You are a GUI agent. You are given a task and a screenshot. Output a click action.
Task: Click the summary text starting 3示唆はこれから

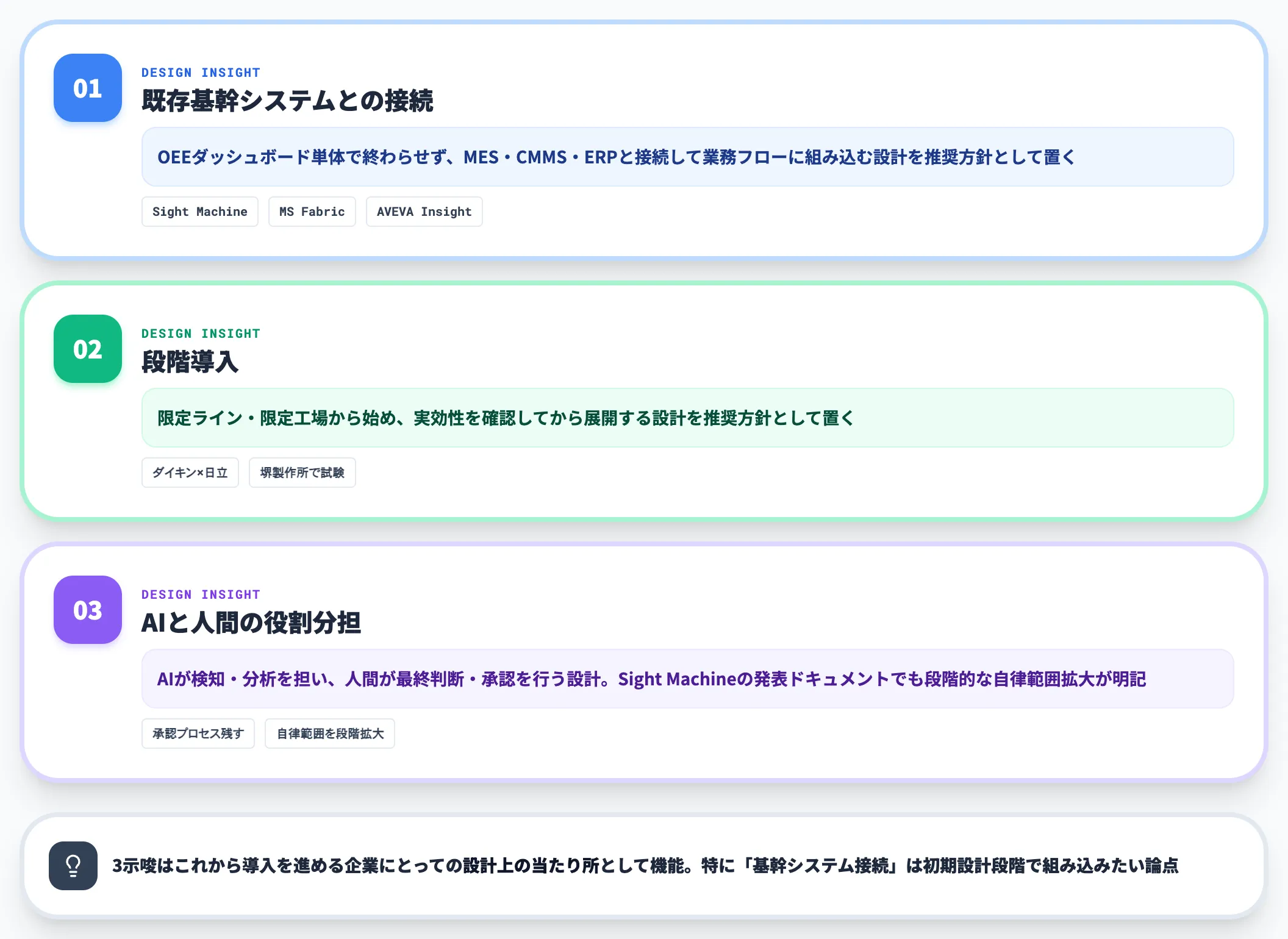(x=645, y=866)
